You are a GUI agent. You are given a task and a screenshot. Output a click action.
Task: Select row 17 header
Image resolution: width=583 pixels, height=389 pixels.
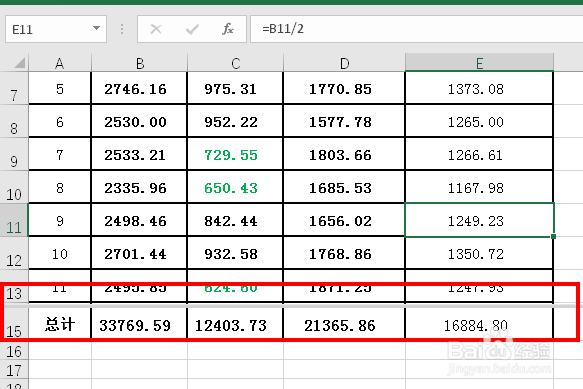click(x=14, y=369)
